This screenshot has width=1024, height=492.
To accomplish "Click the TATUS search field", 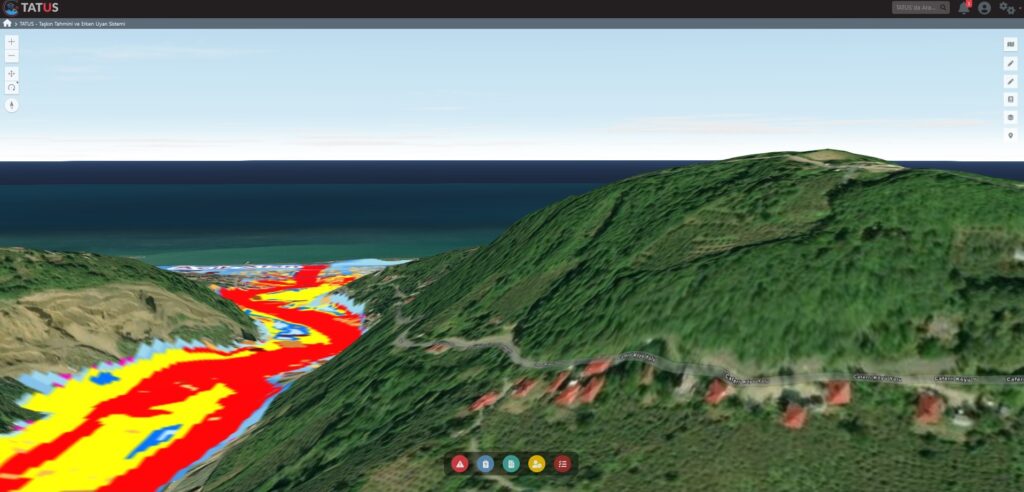I will tap(921, 8).
